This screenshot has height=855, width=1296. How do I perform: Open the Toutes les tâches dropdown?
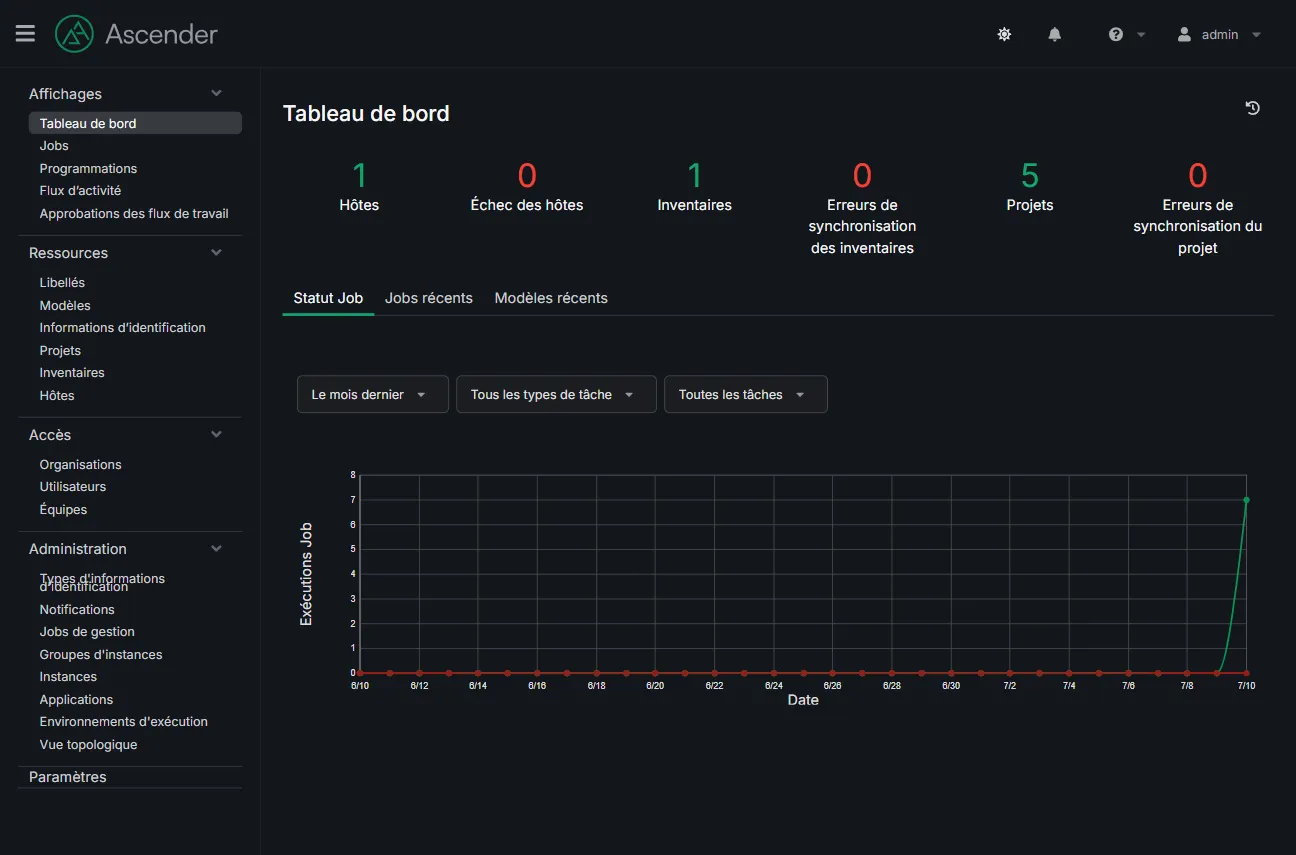tap(746, 394)
